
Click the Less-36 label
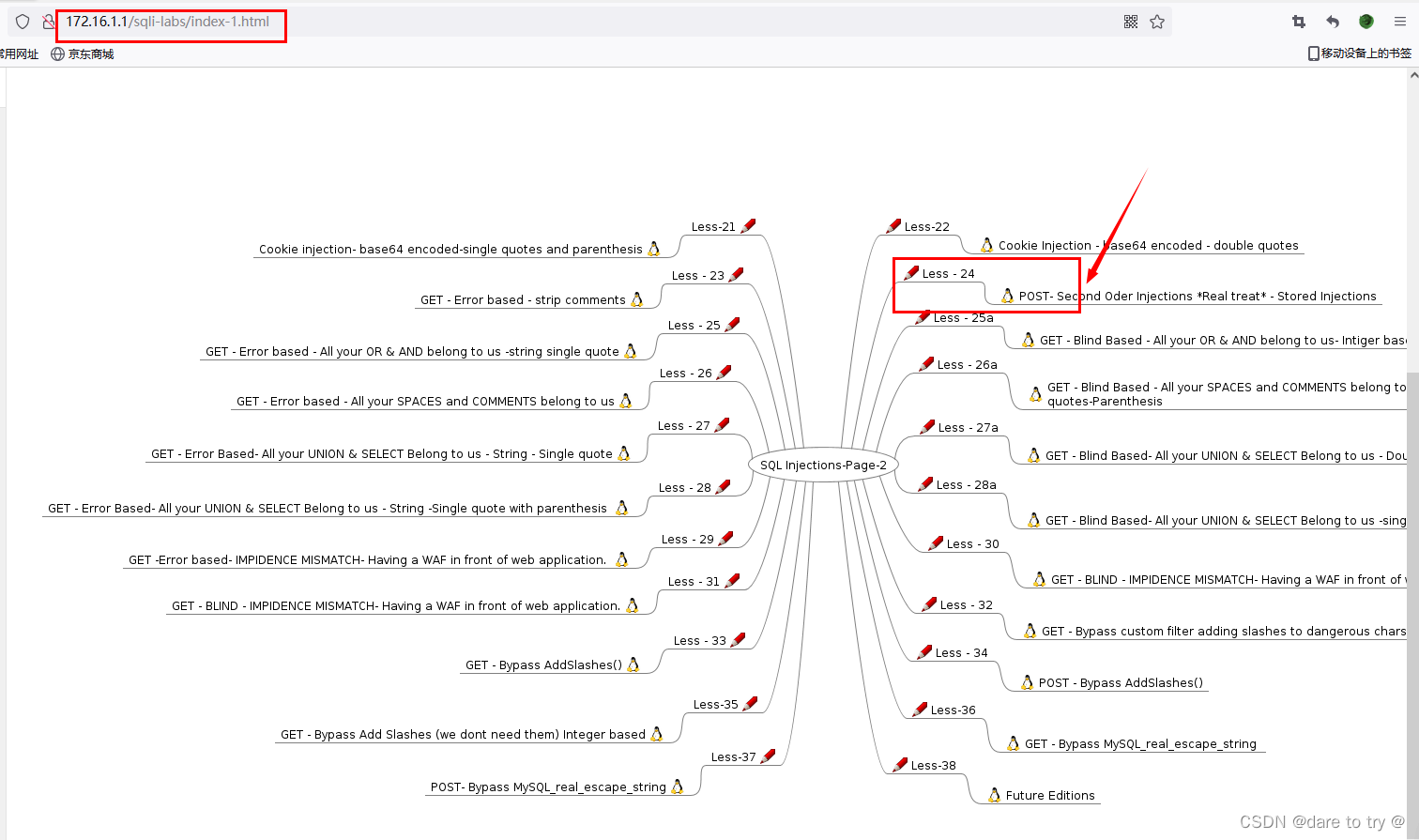(x=954, y=710)
